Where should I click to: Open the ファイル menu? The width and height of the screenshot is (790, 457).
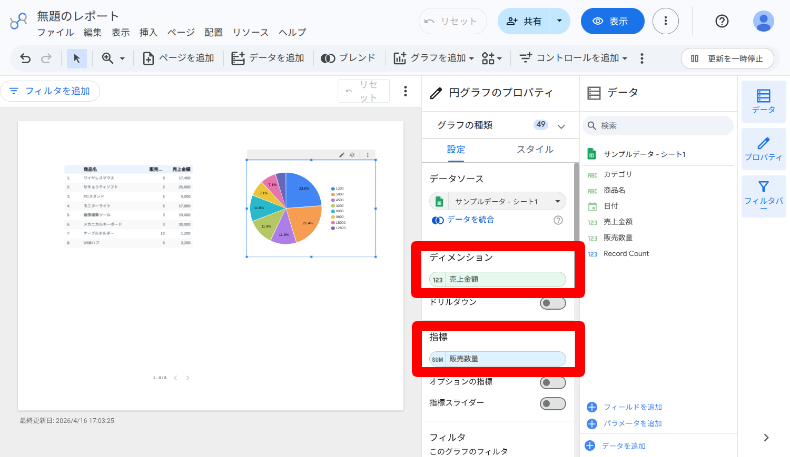point(55,33)
